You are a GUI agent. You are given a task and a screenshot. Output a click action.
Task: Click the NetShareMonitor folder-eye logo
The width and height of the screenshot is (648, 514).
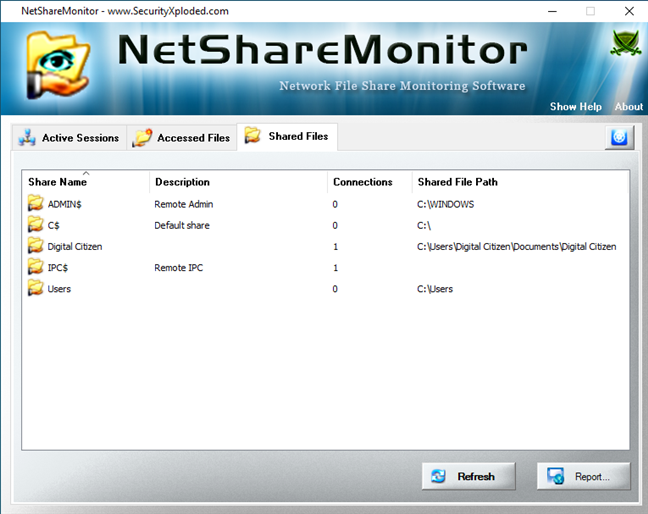[58, 65]
